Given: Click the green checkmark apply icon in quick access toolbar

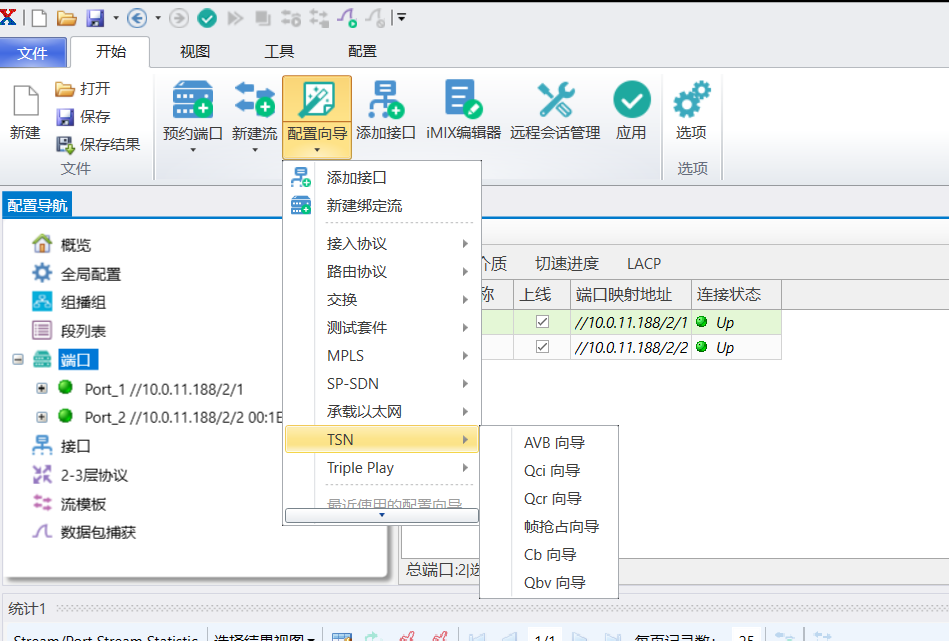Looking at the screenshot, I should point(207,18).
